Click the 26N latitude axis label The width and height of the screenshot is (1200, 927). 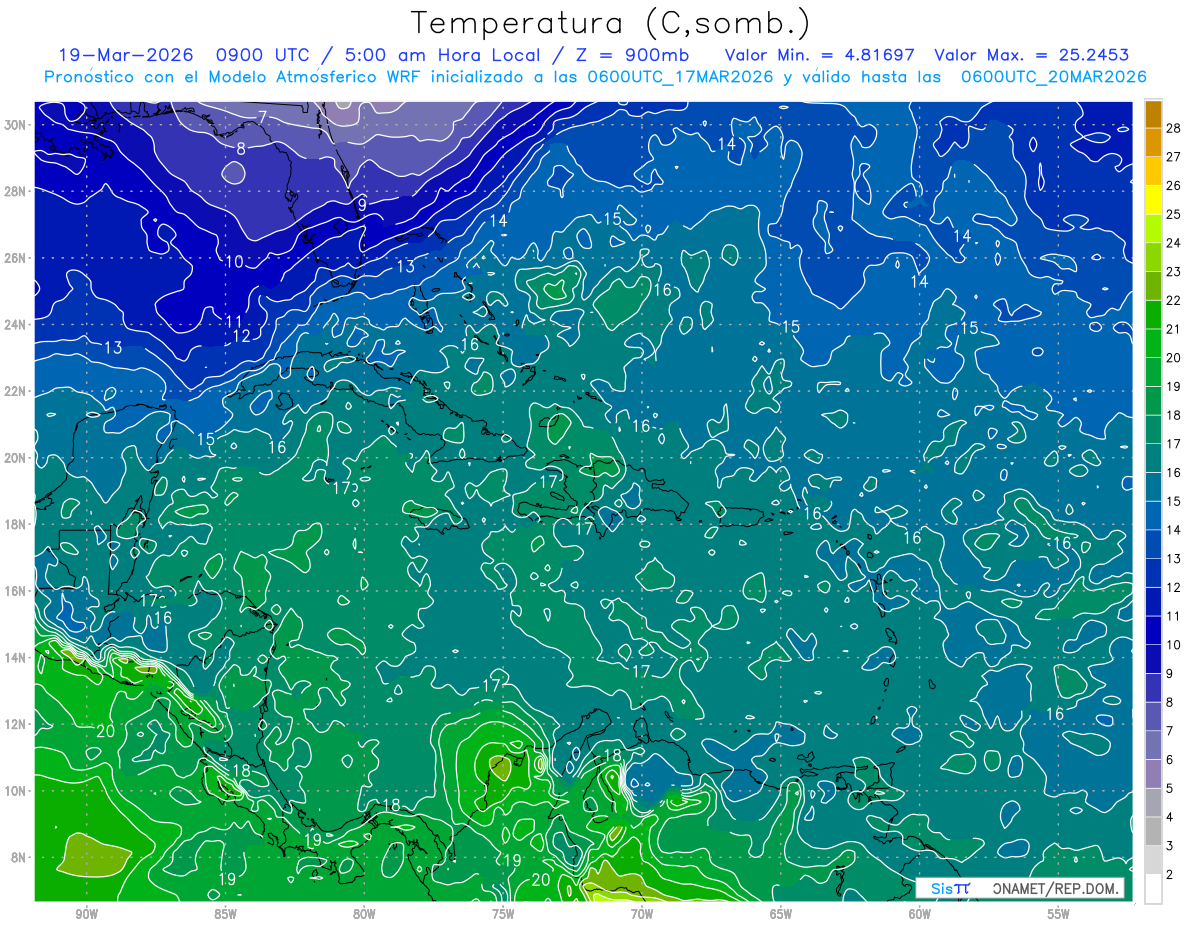pos(17,258)
